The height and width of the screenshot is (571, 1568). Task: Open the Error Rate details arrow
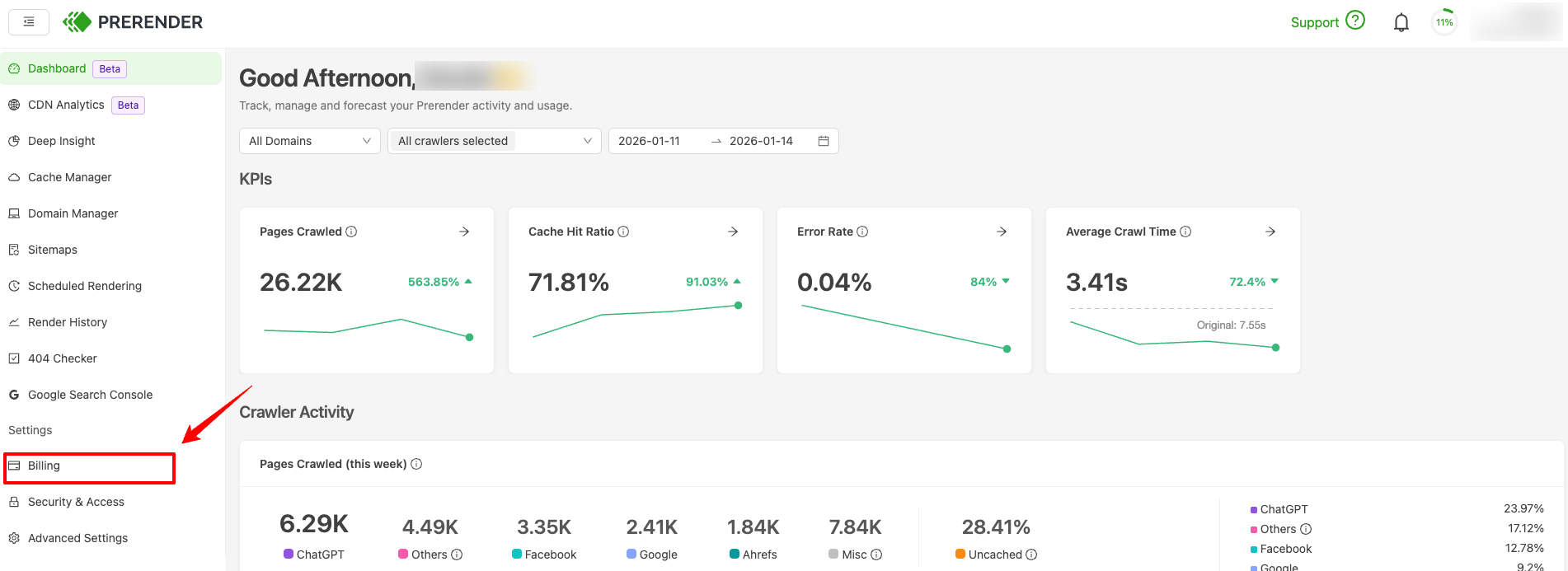pyautogui.click(x=1002, y=232)
